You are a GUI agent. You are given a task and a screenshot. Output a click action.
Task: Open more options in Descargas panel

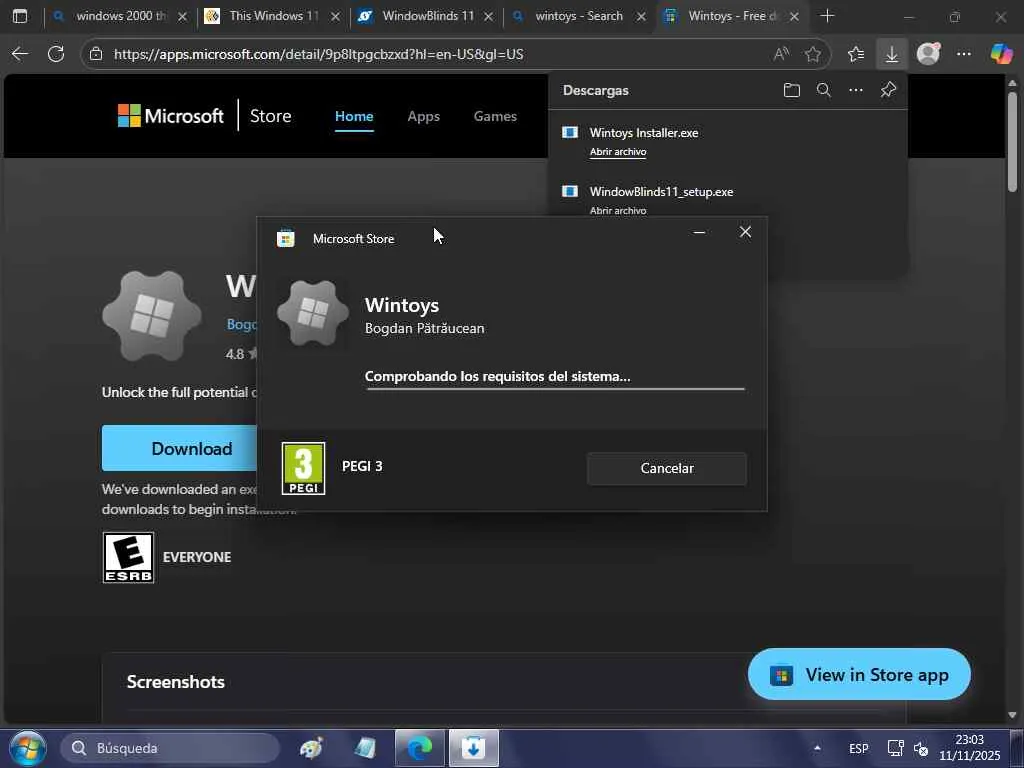pyautogui.click(x=856, y=90)
